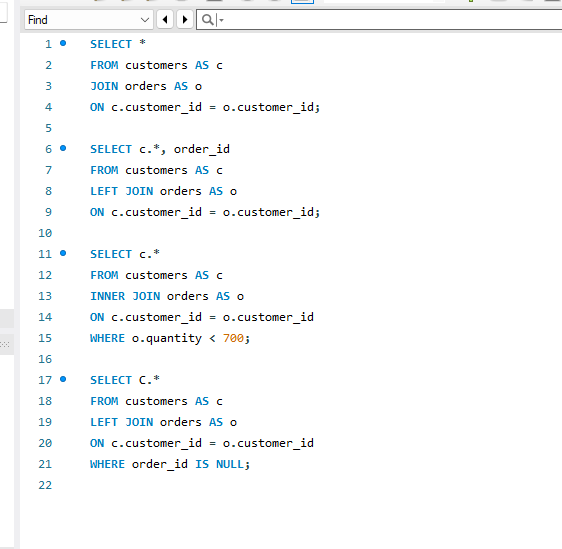Open search options magnifier dropdown
This screenshot has width=562, height=549.
coord(213,20)
